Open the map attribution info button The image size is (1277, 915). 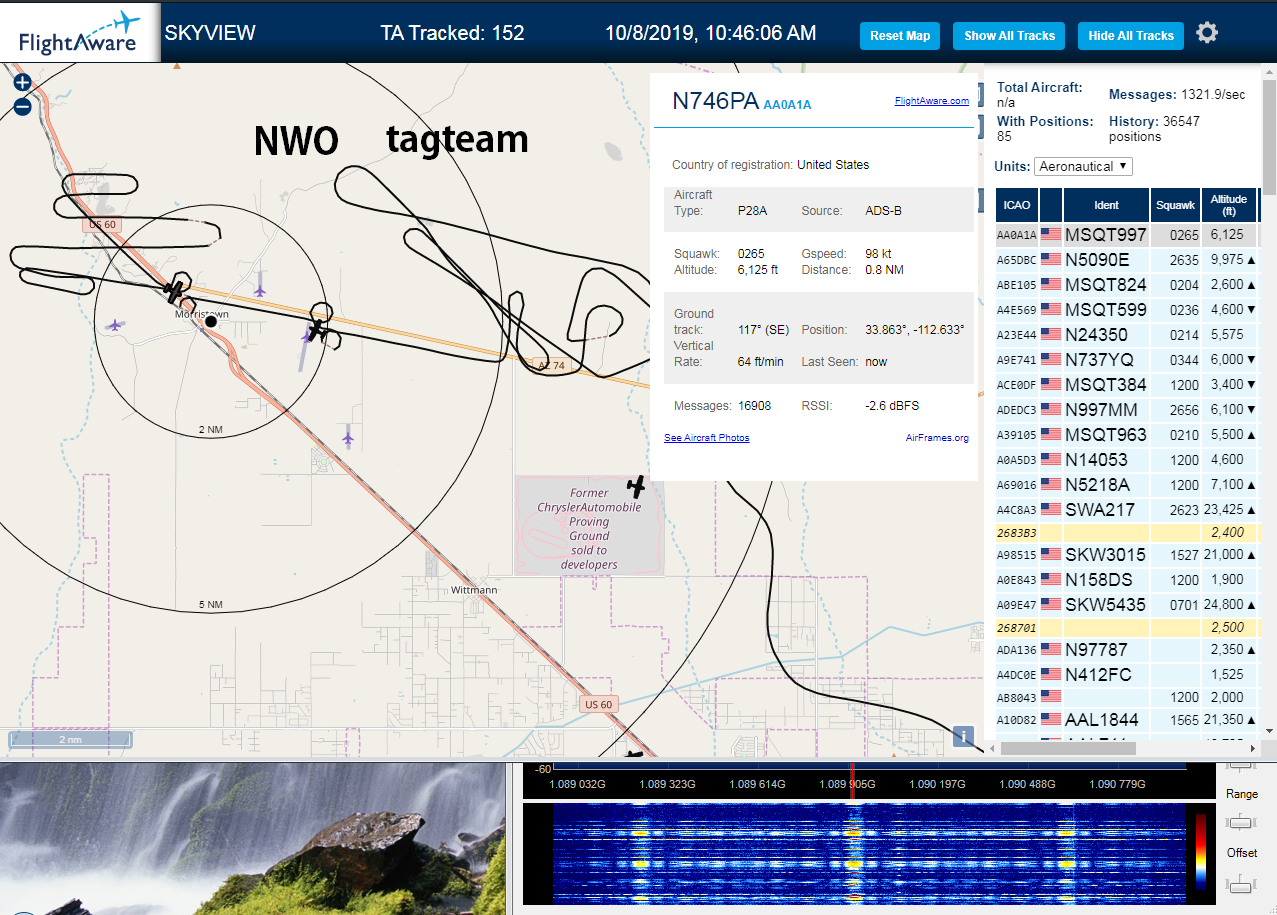pyautogui.click(x=964, y=736)
